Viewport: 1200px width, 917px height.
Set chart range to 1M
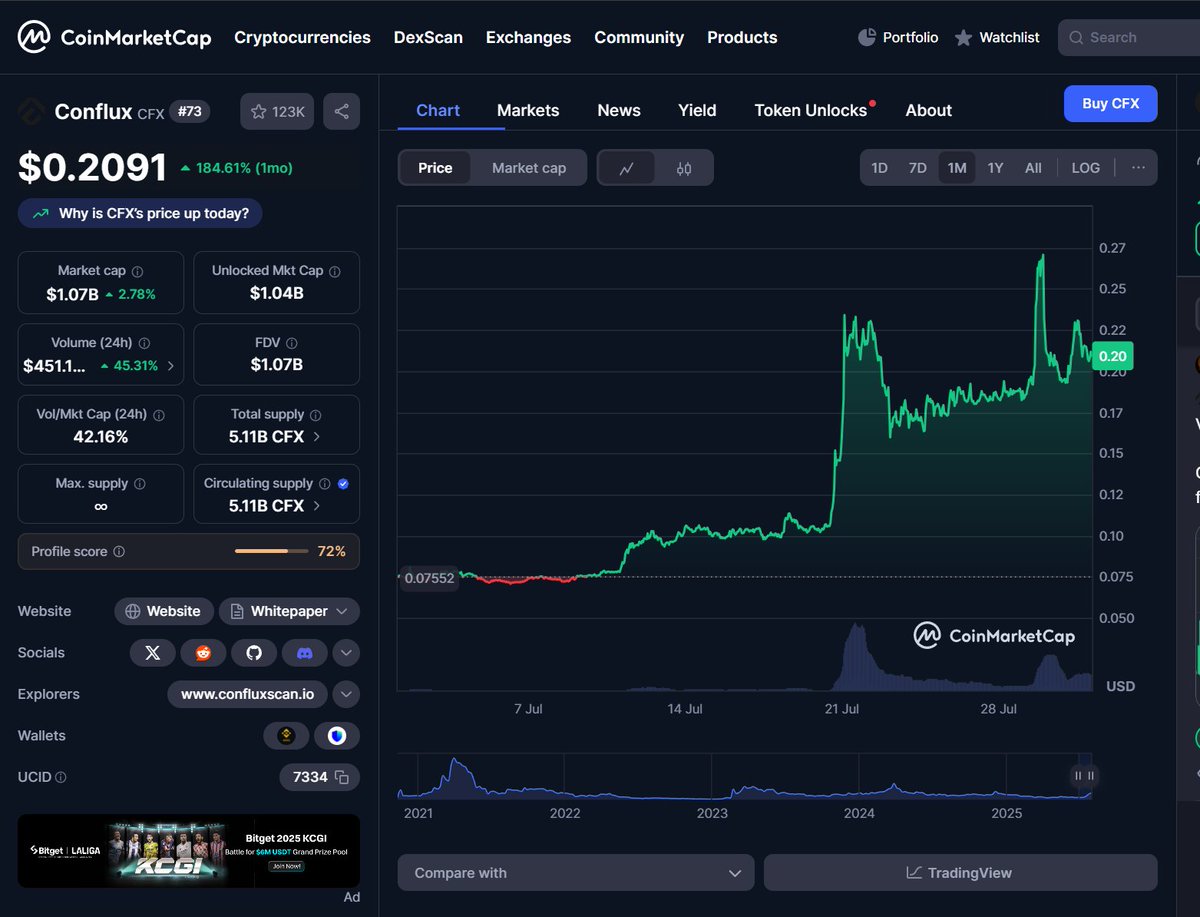tap(957, 168)
